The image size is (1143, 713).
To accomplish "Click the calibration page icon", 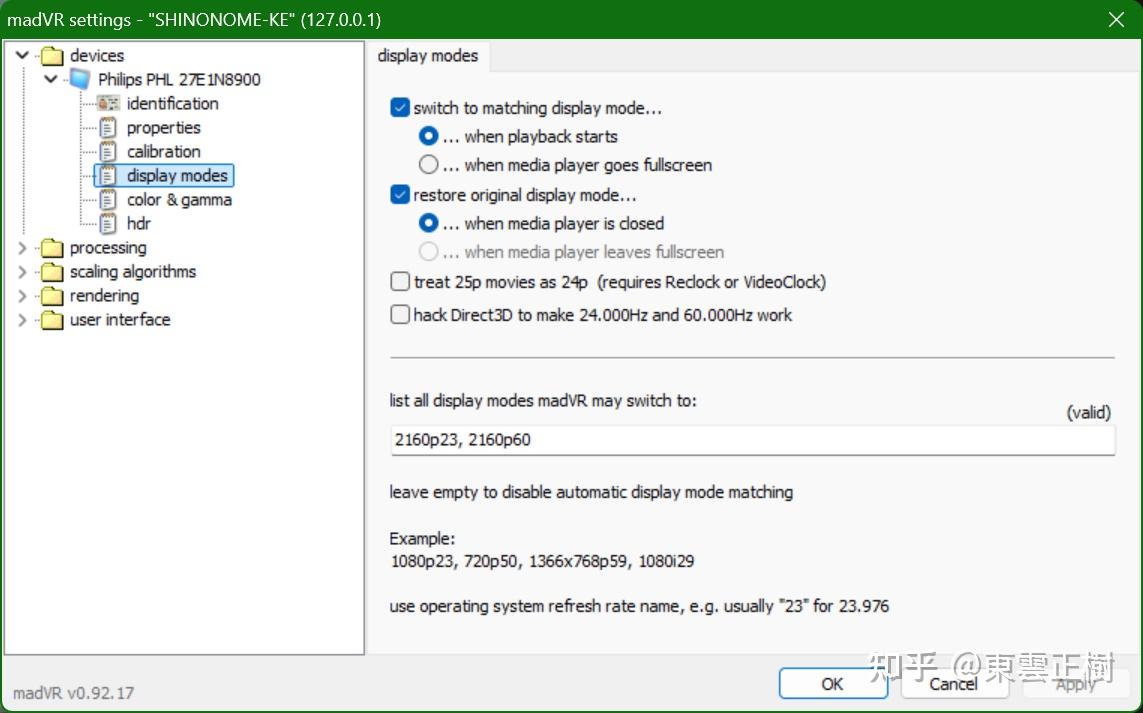I will tap(108, 152).
